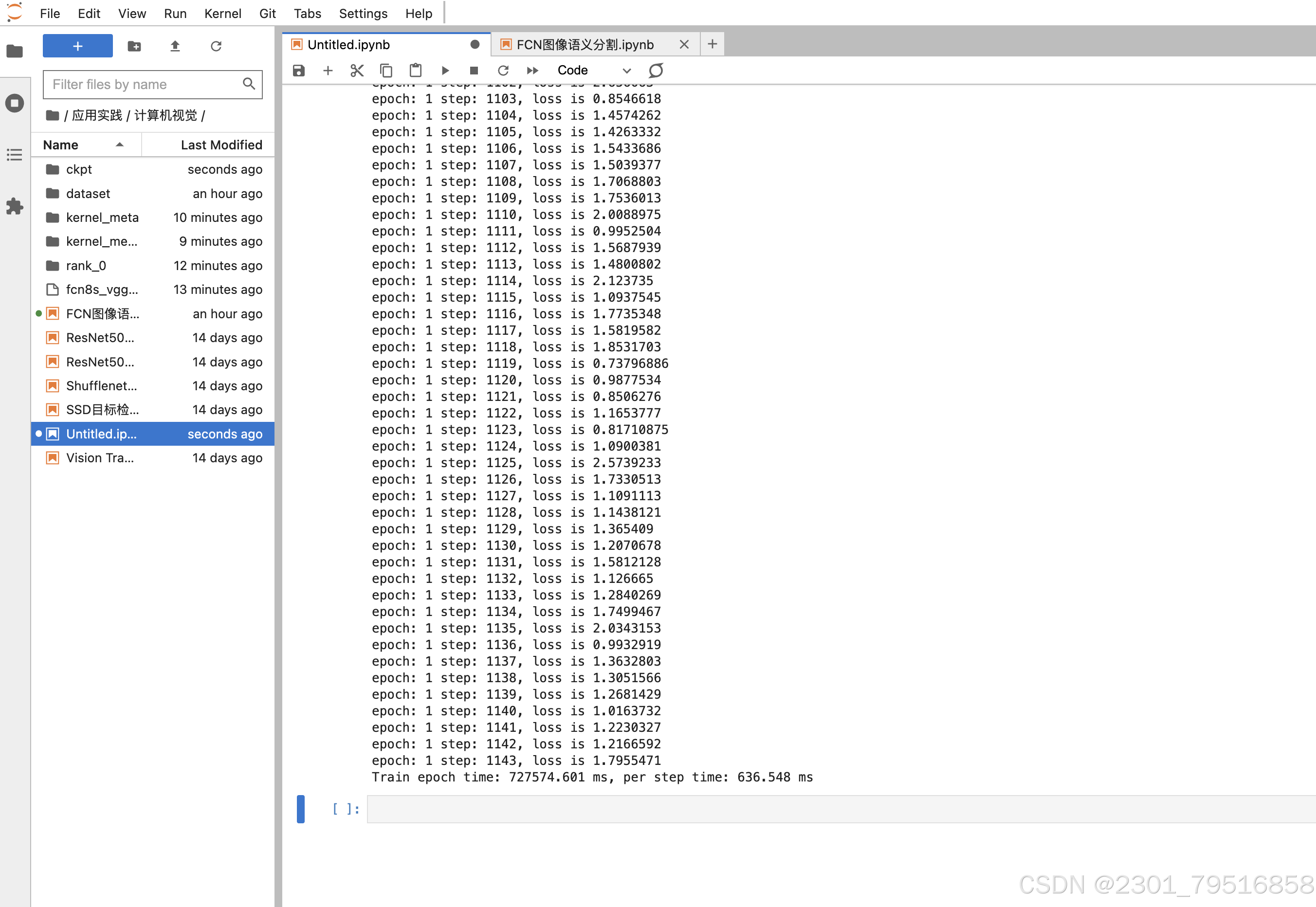Open the Settings menu
The height and width of the screenshot is (907, 1316).
pos(363,13)
